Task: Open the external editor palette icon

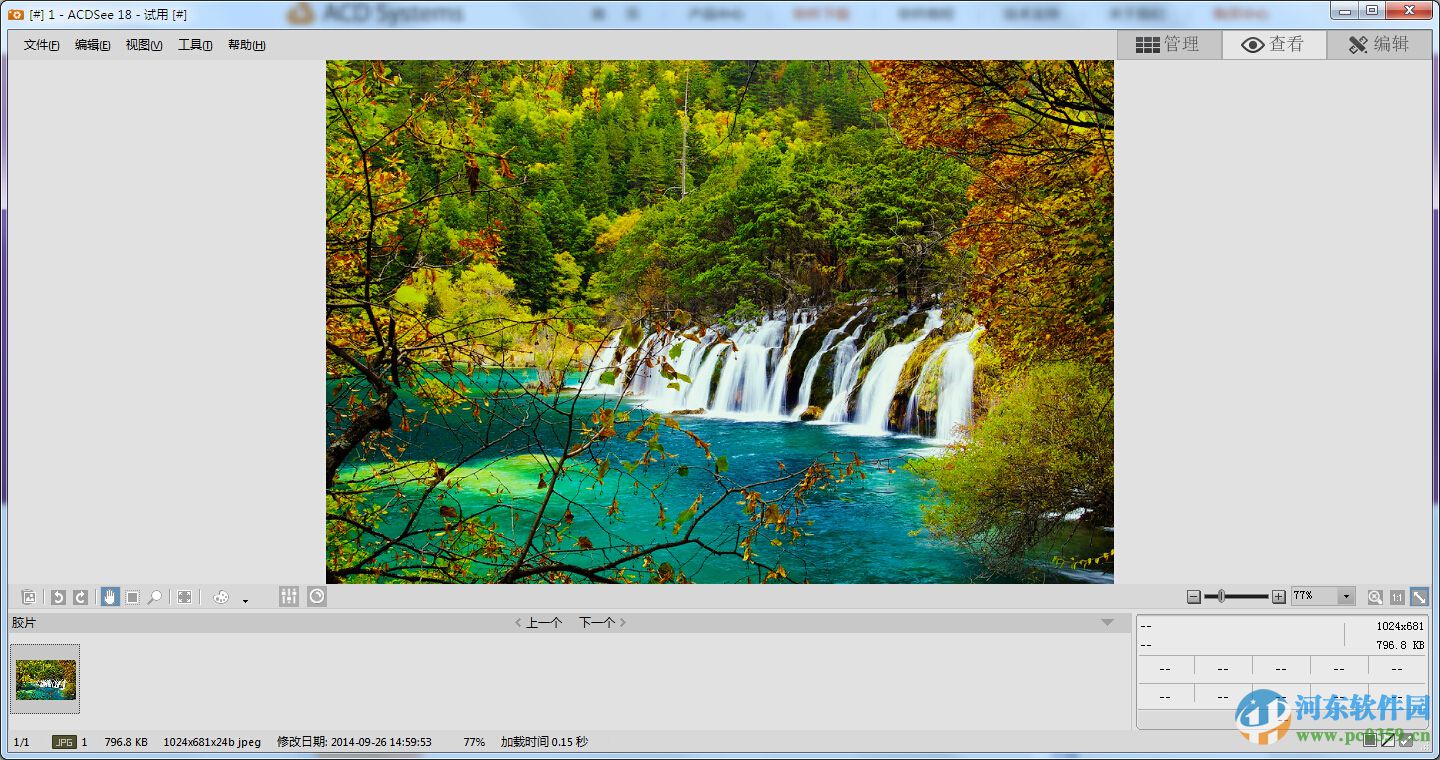Action: click(221, 597)
